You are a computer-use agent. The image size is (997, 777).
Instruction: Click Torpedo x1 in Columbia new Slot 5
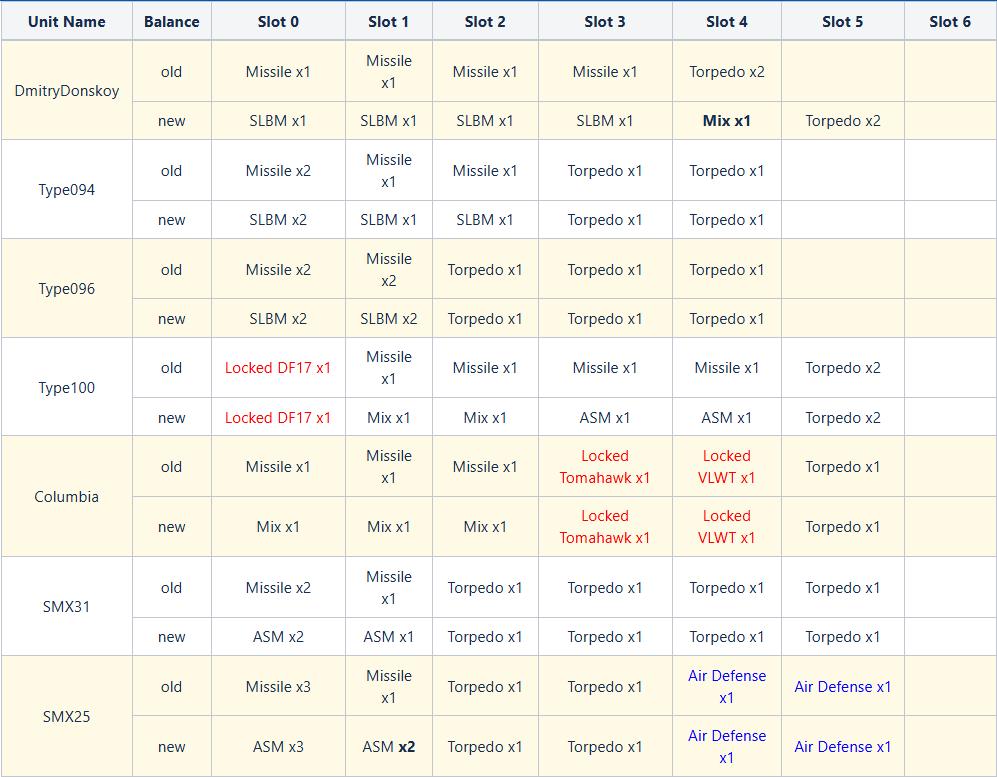coord(842,526)
